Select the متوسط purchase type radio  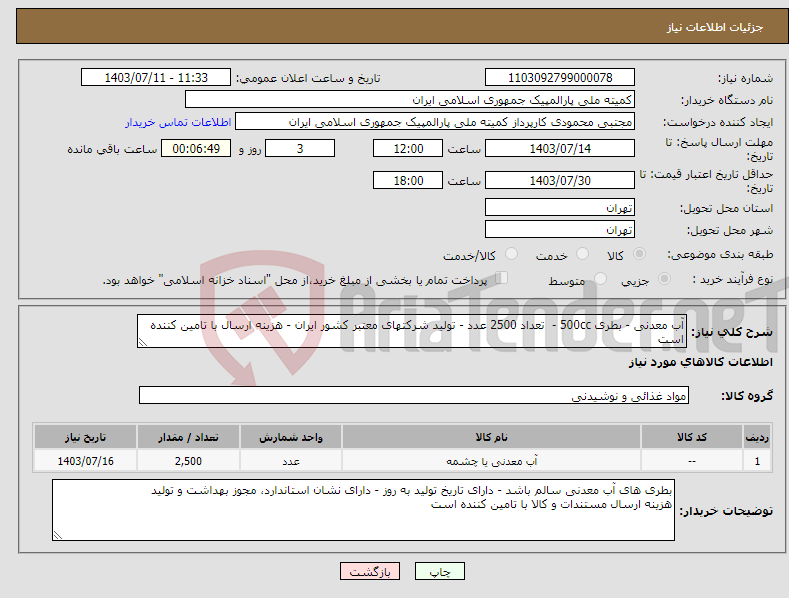600,278
